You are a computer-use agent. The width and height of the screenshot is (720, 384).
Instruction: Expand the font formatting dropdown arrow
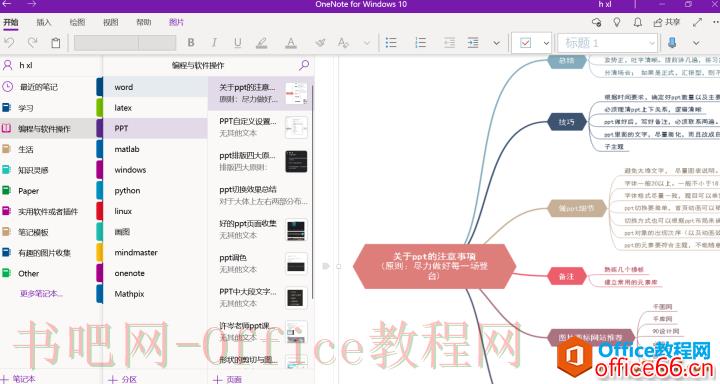tap(366, 43)
